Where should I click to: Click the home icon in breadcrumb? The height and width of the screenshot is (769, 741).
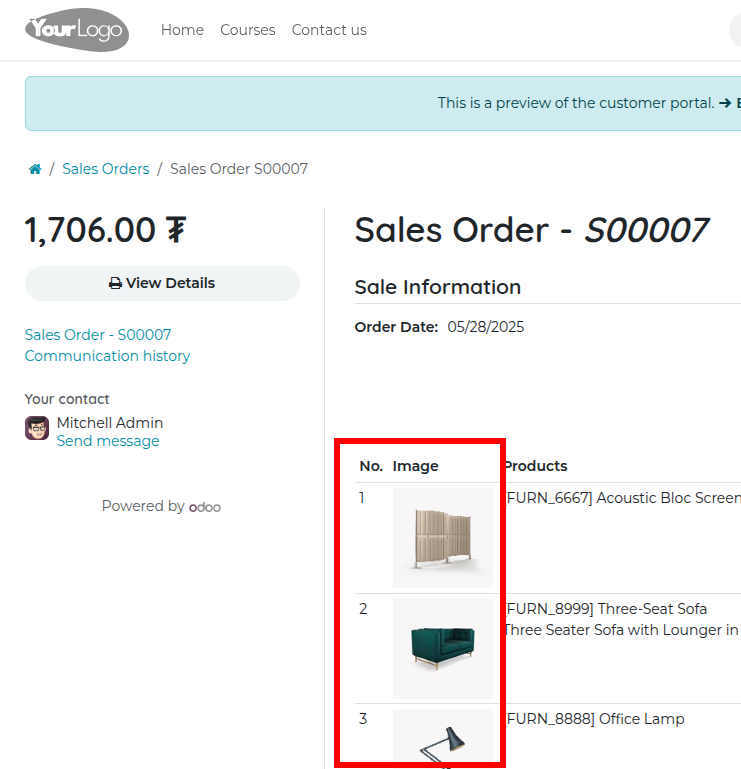point(35,169)
